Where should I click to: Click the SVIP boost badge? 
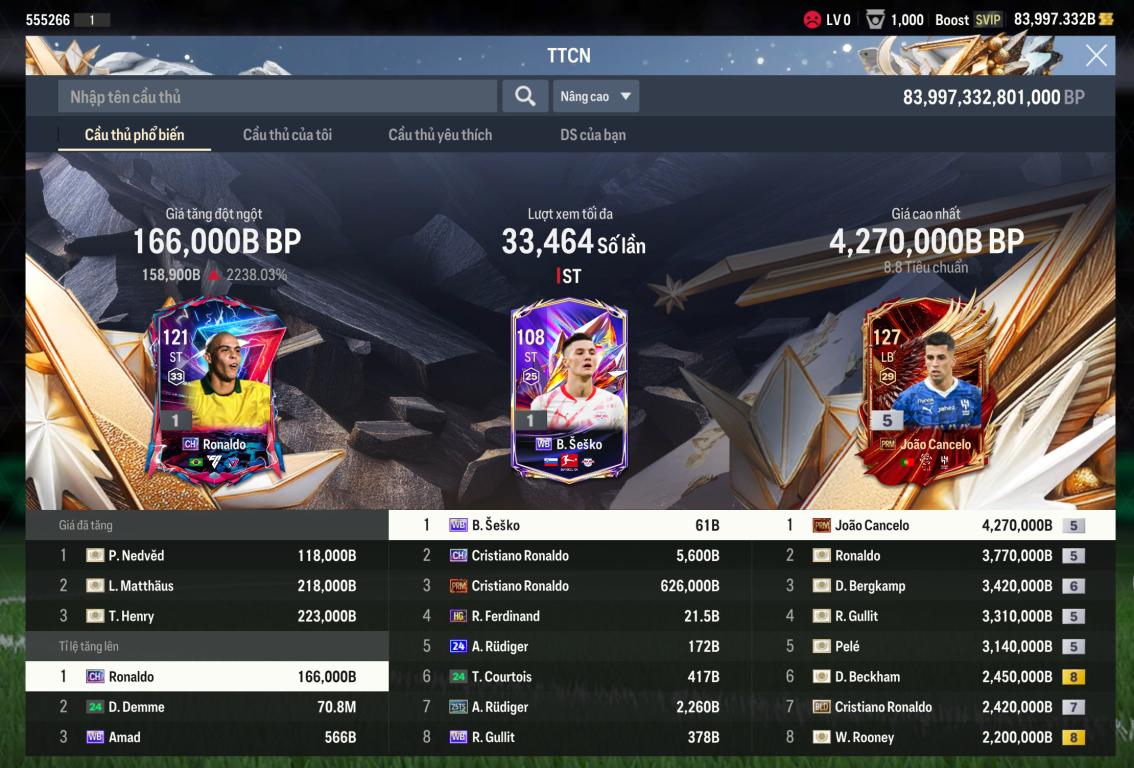click(988, 20)
